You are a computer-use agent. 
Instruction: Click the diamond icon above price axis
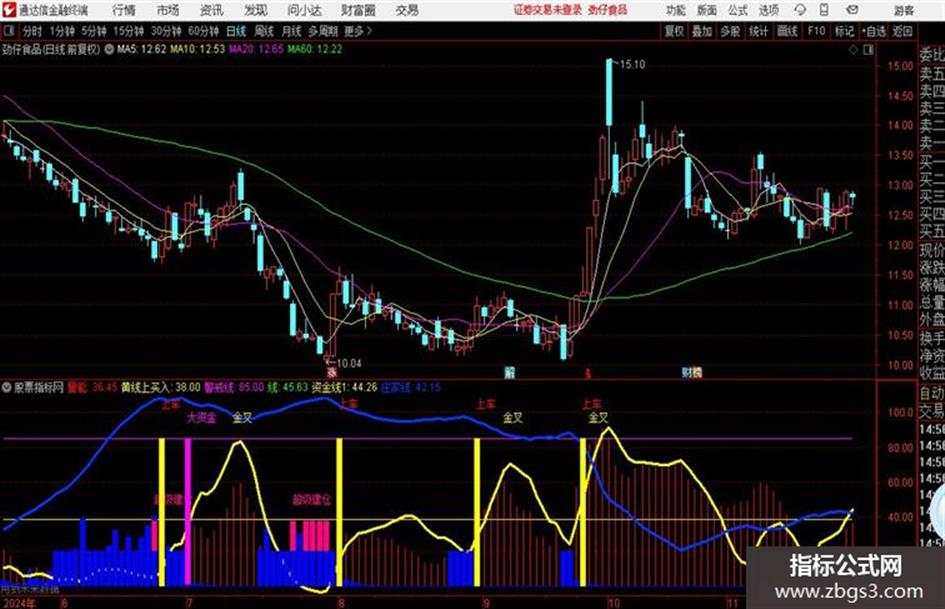click(x=853, y=50)
